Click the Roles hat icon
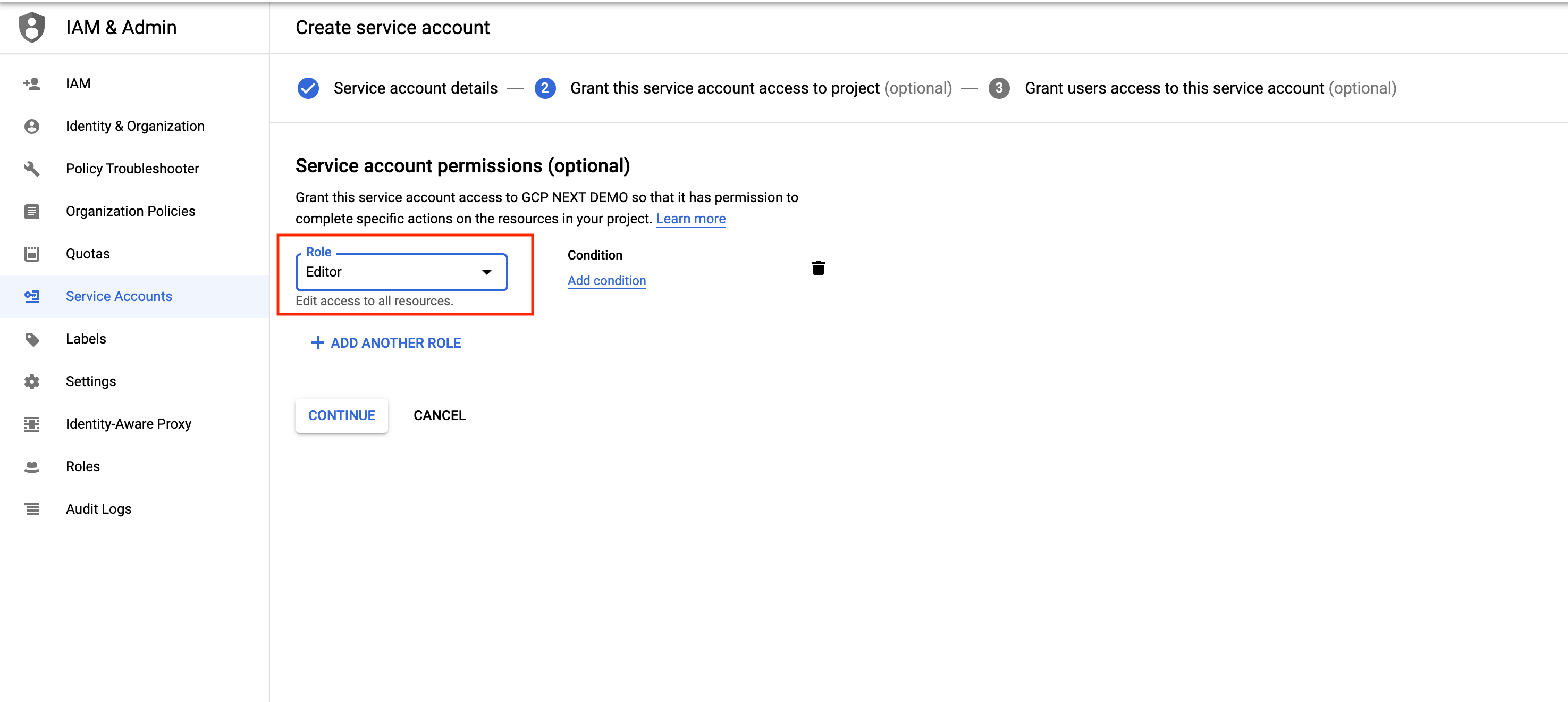Viewport: 1568px width, 702px height. click(x=32, y=466)
